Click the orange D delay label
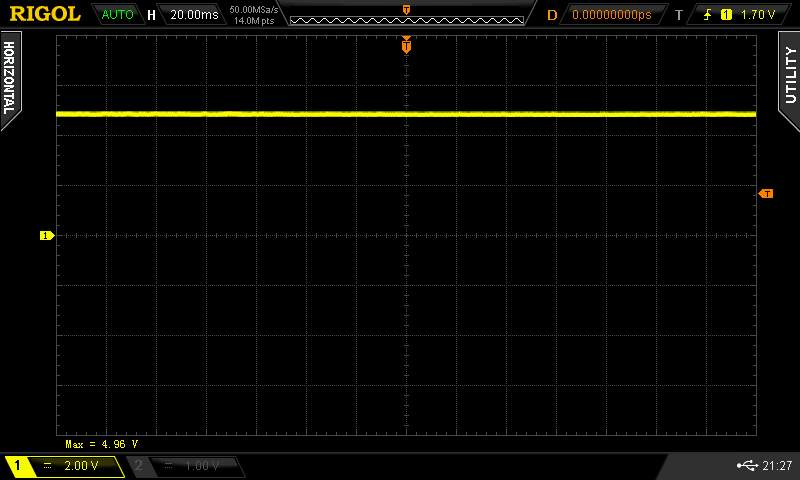The height and width of the screenshot is (480, 800). (x=551, y=15)
